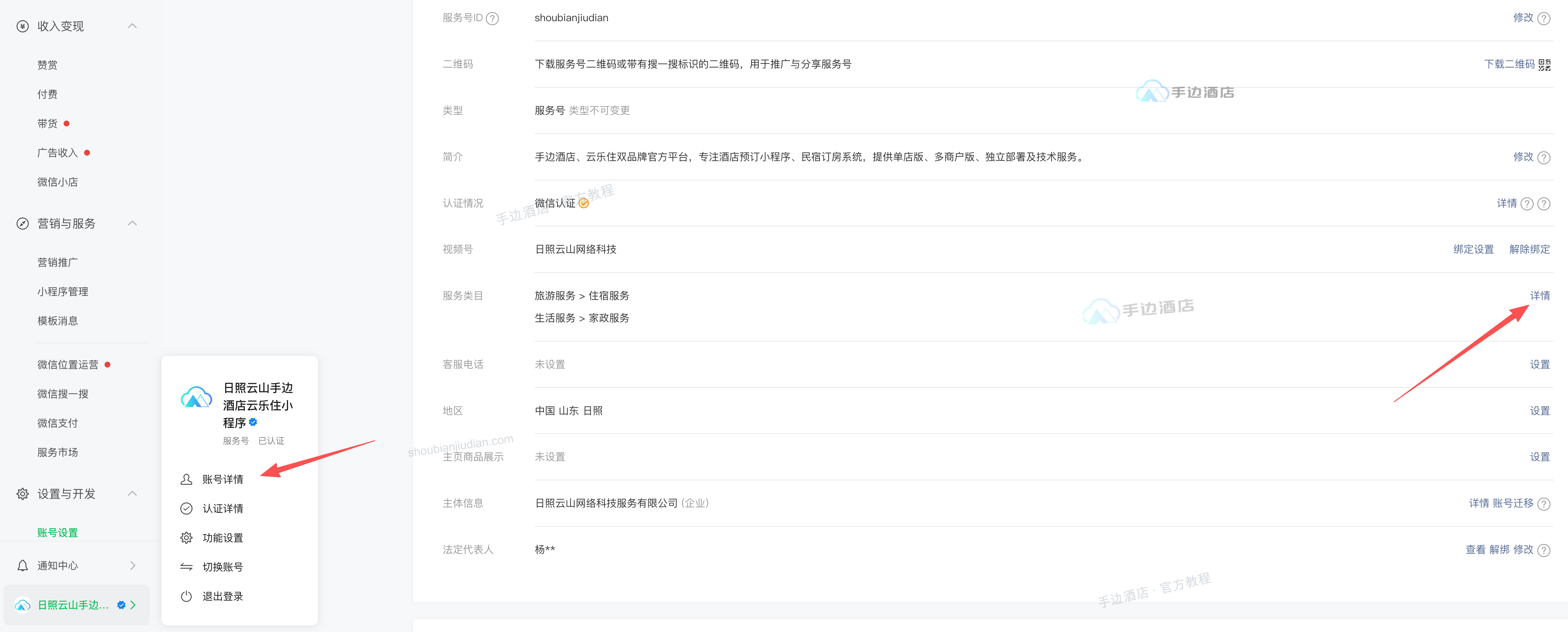The height and width of the screenshot is (632, 1568).
Task: Click the help icon in 法定代表人 row
Action: pyautogui.click(x=1544, y=550)
